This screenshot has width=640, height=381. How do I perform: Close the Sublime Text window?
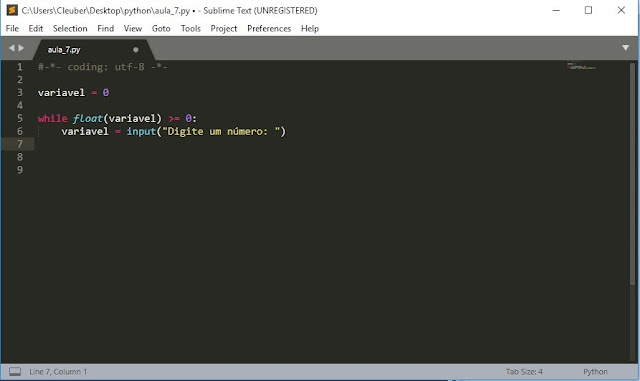(621, 10)
